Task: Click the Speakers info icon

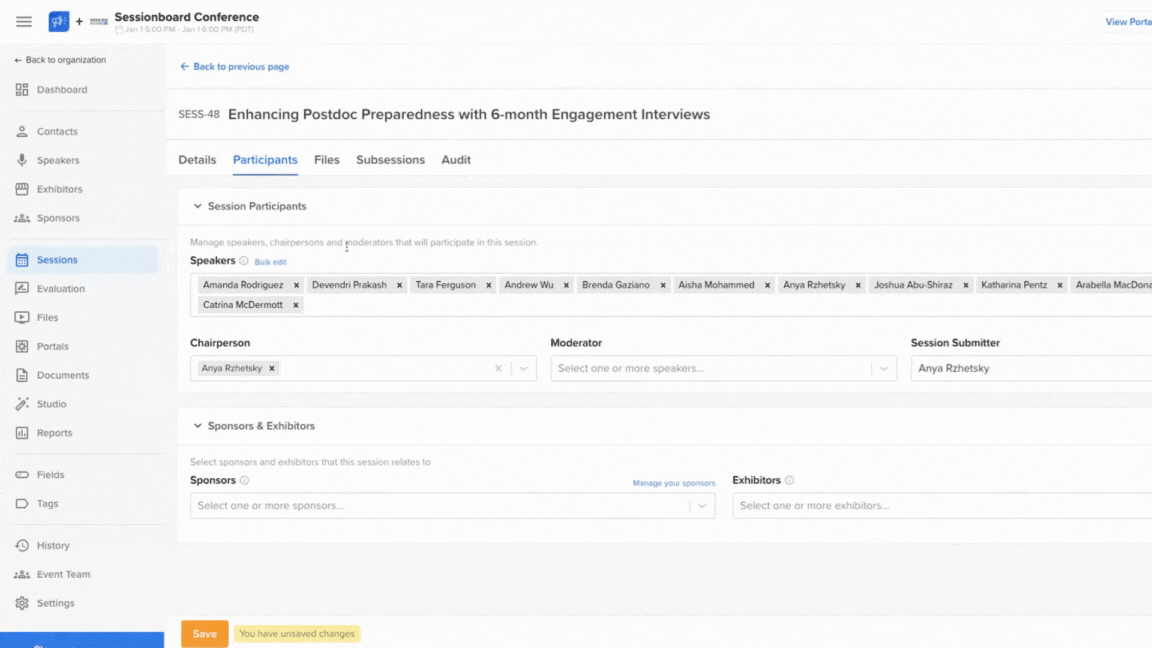Action: 244,261
